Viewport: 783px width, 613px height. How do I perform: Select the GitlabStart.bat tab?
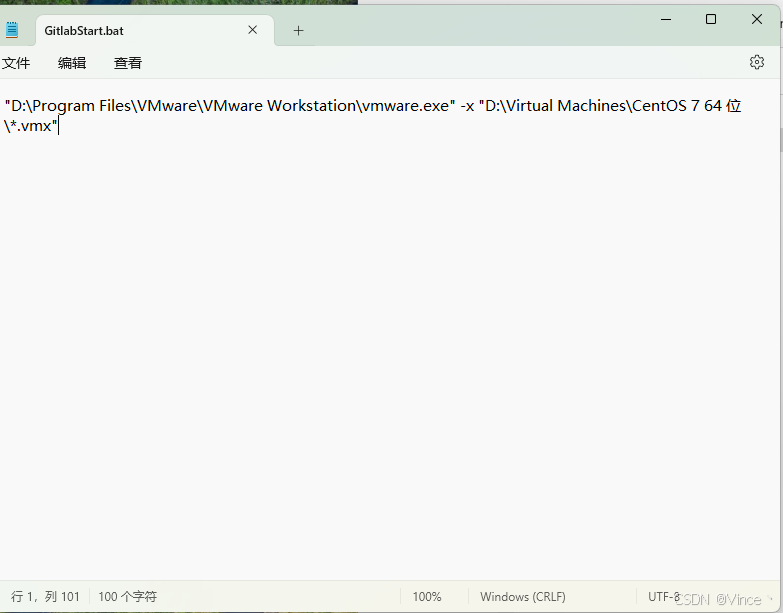tap(155, 30)
